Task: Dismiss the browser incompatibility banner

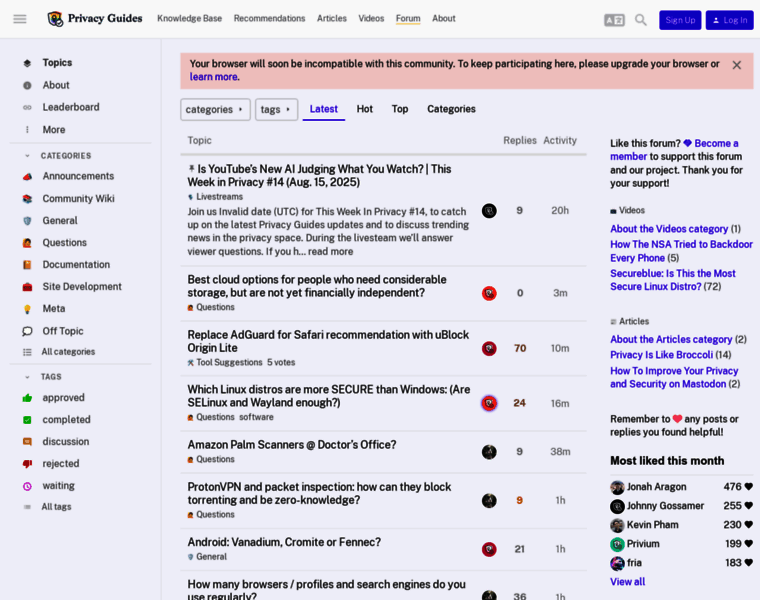Action: click(736, 65)
